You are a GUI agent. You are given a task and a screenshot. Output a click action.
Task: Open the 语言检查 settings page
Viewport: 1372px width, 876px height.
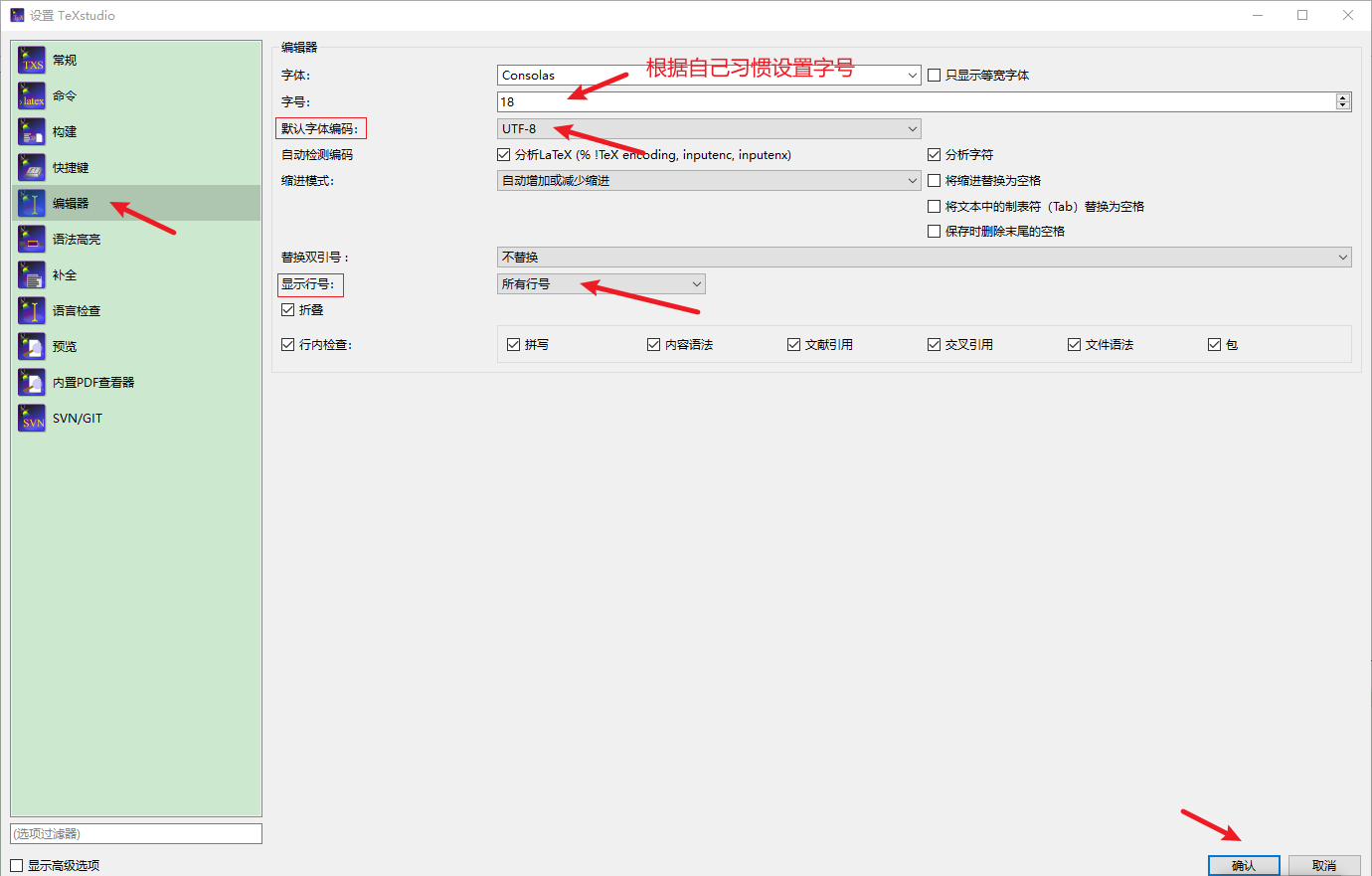(x=135, y=310)
